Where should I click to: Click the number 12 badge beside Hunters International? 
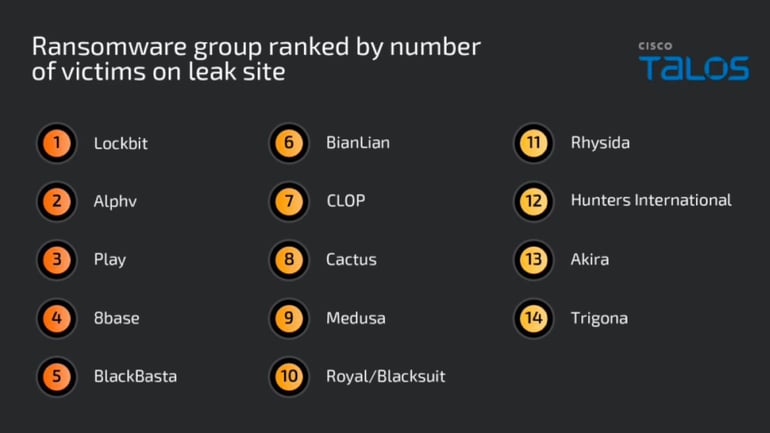[x=533, y=201]
